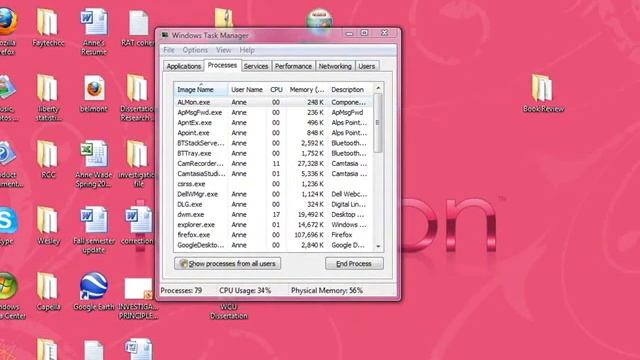
Task: Select the CamRecorder... process row
Action: tap(273, 163)
